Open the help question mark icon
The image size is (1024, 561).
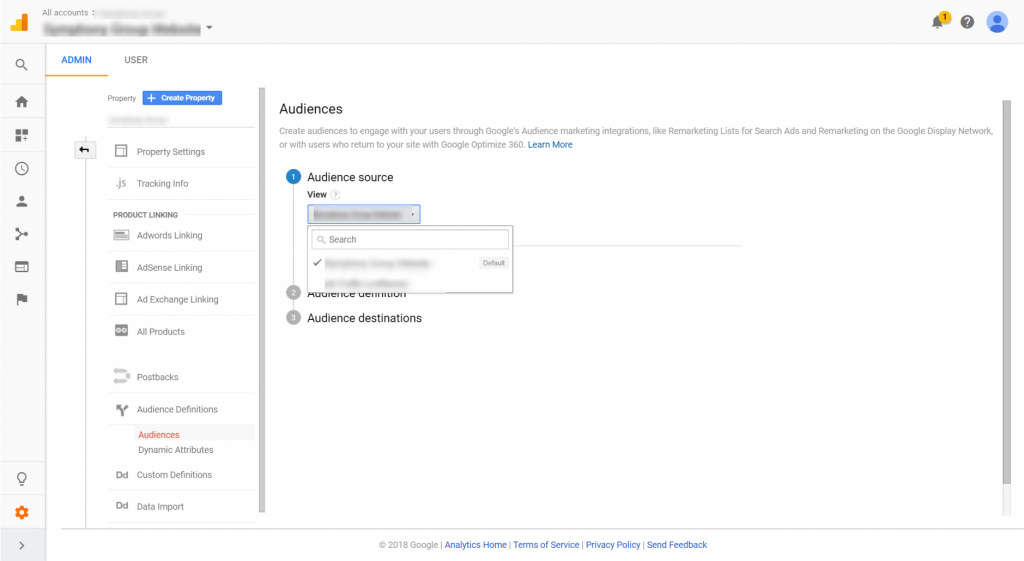pyautogui.click(x=967, y=22)
